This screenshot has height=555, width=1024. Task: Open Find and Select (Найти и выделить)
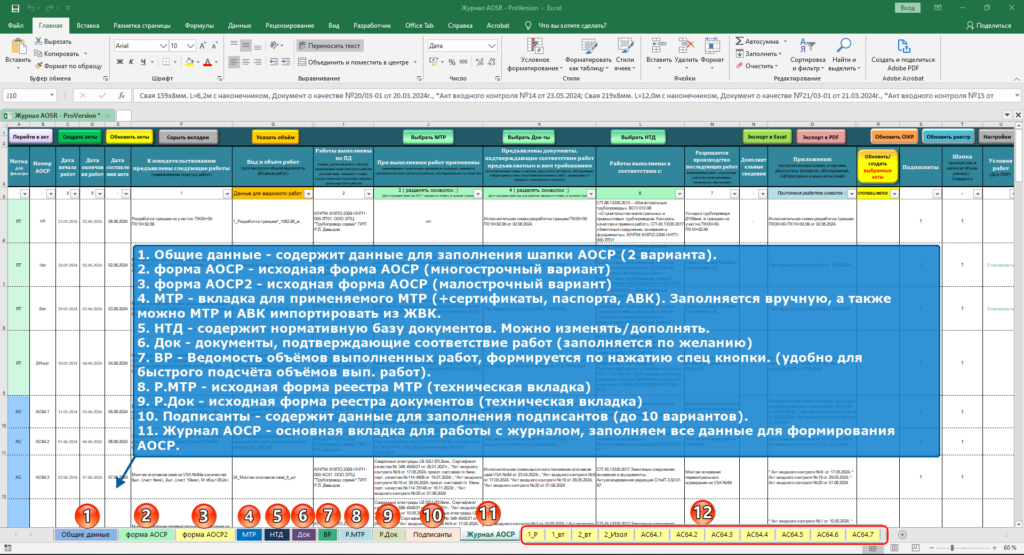click(843, 55)
